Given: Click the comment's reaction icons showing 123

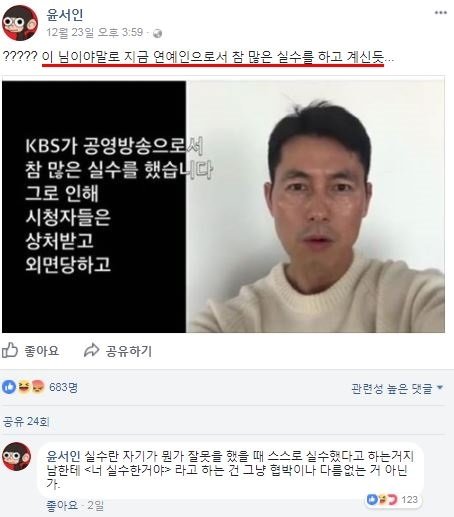Looking at the screenshot, I should click(381, 499).
